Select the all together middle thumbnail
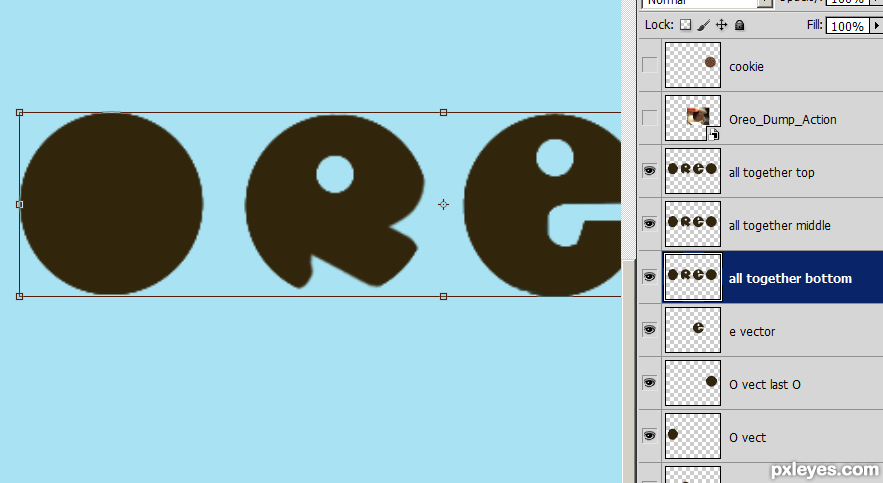This screenshot has height=483, width=883. point(693,223)
